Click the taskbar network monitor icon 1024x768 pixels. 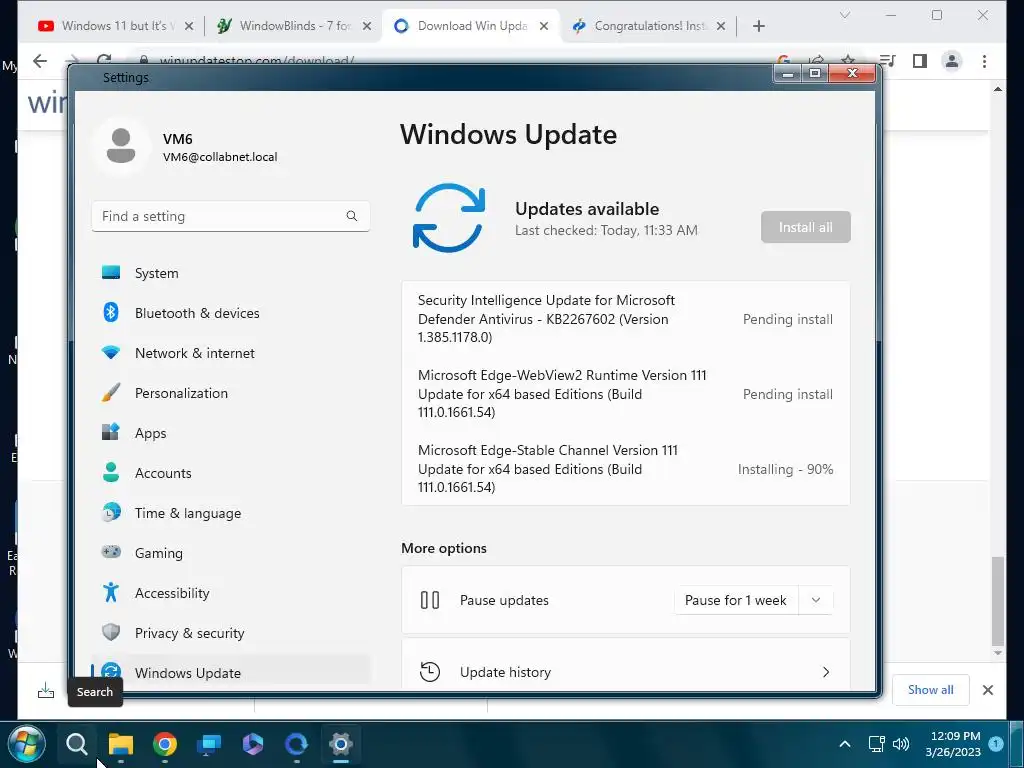coord(876,744)
